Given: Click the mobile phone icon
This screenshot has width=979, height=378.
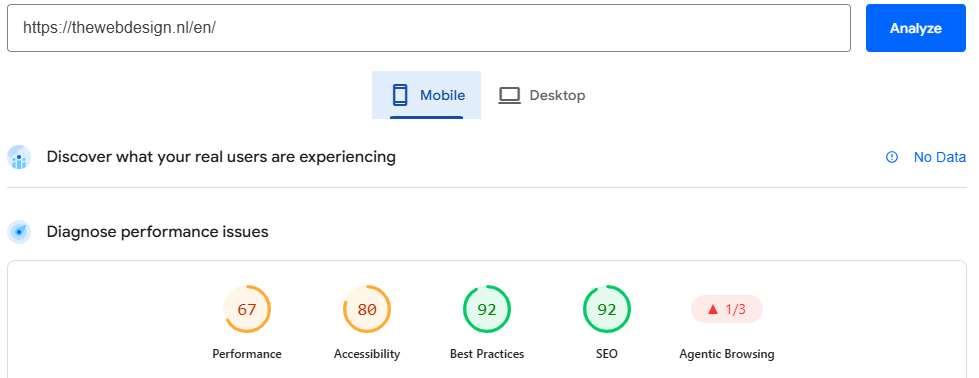Looking at the screenshot, I should (x=400, y=95).
